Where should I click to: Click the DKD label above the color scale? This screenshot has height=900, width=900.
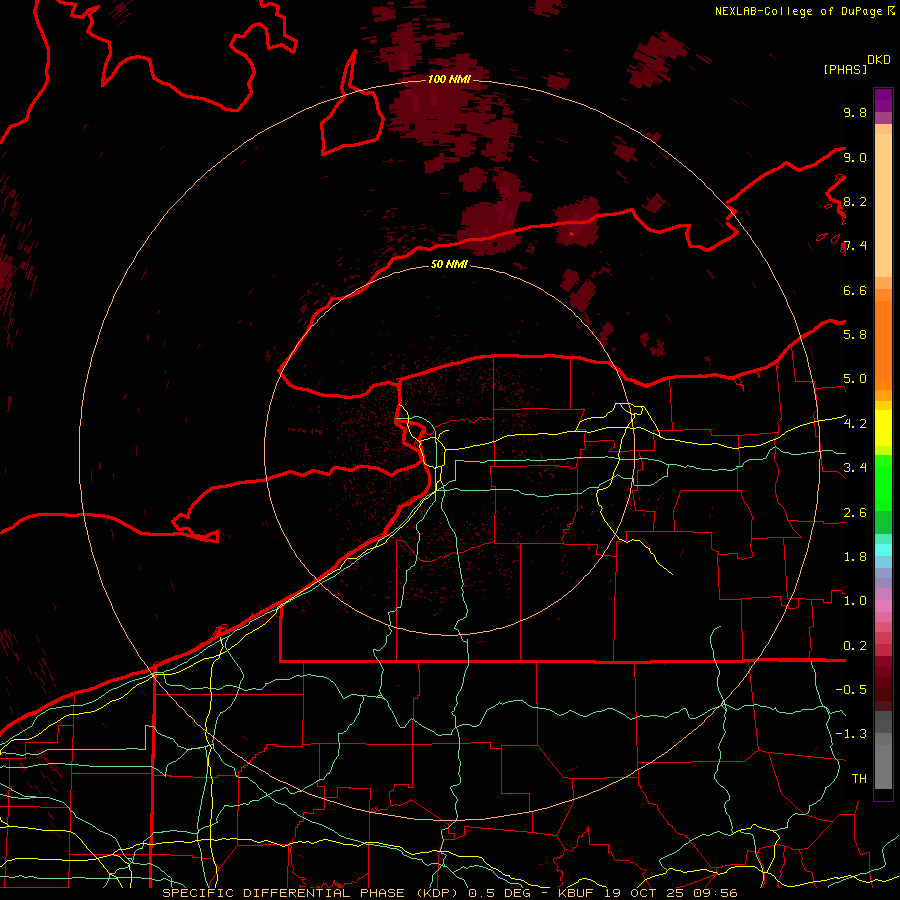879,60
